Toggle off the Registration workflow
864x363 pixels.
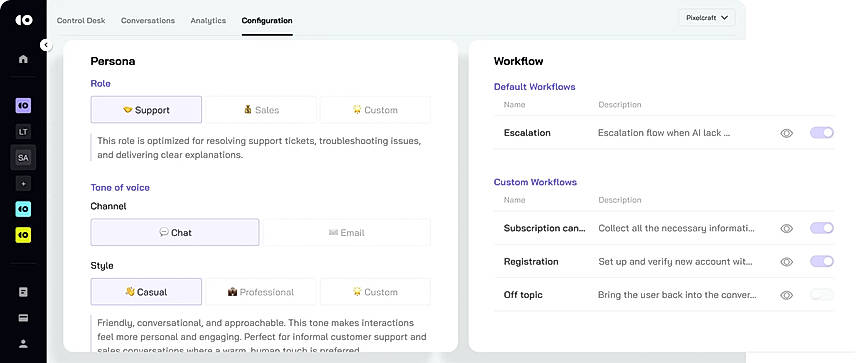[x=822, y=262]
